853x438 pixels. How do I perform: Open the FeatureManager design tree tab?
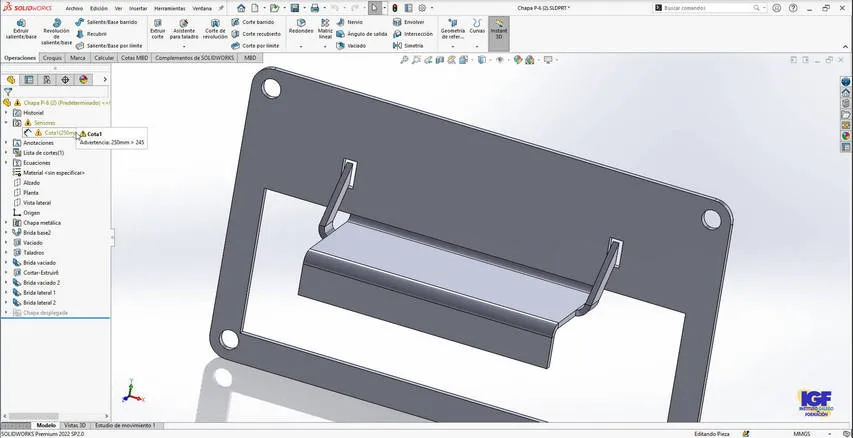click(x=11, y=79)
